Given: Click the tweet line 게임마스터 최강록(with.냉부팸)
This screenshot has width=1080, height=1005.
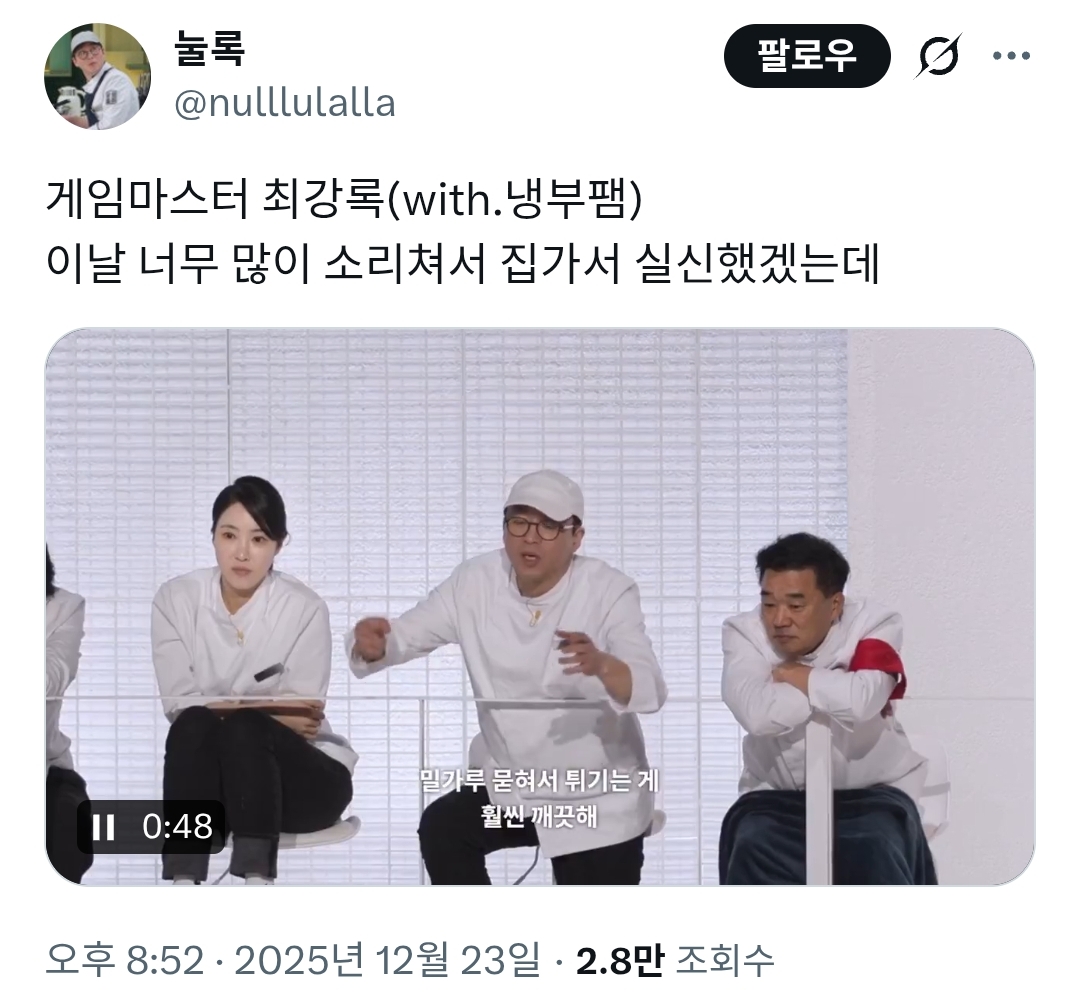Looking at the screenshot, I should [x=344, y=200].
